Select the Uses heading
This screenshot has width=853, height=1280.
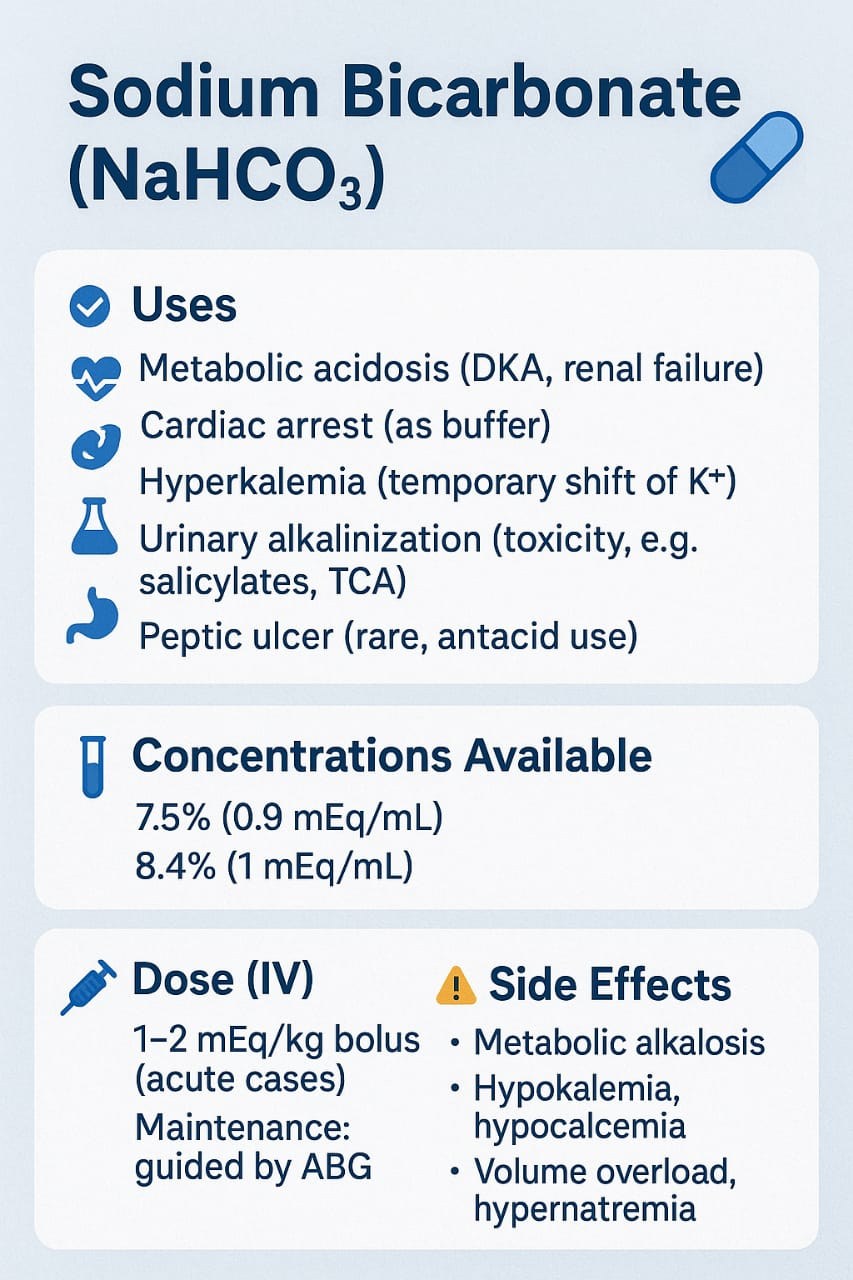(x=185, y=306)
